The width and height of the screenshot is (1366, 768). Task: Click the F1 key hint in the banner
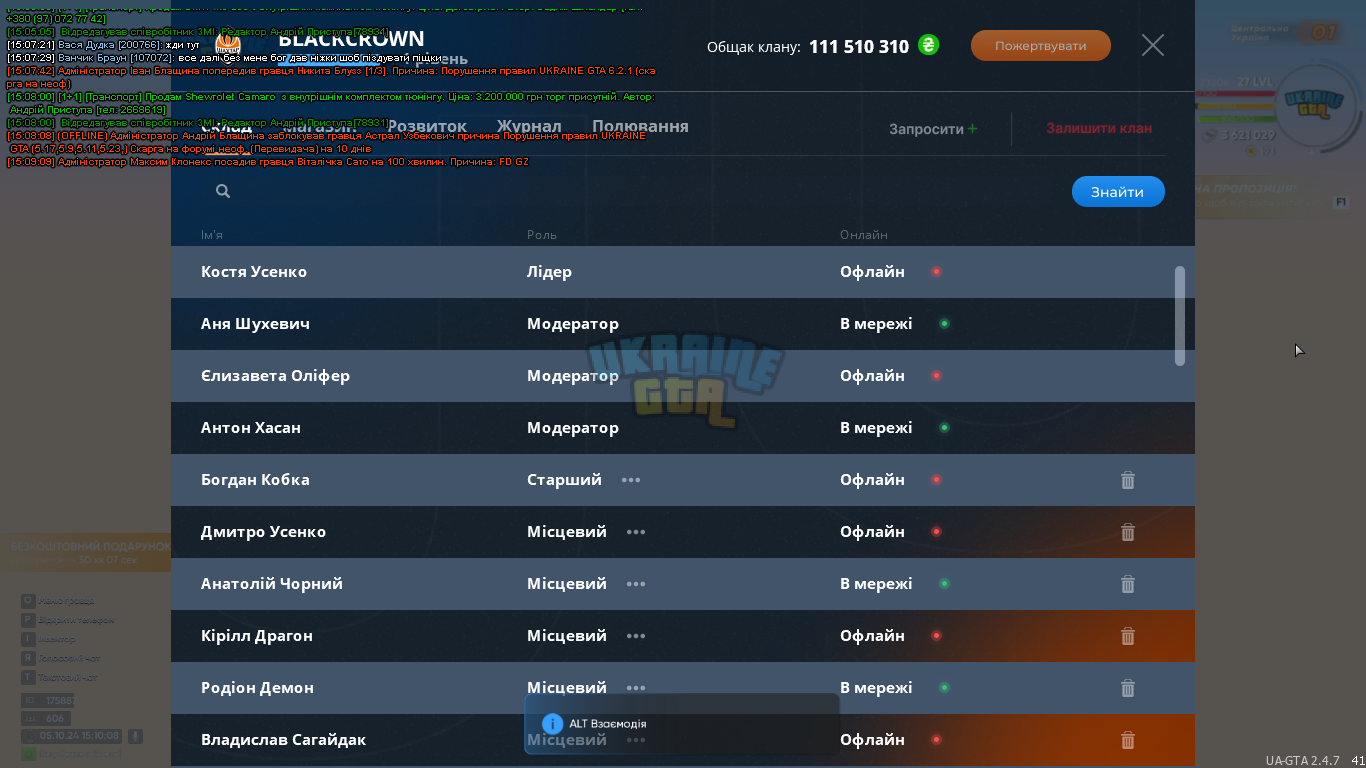1341,202
